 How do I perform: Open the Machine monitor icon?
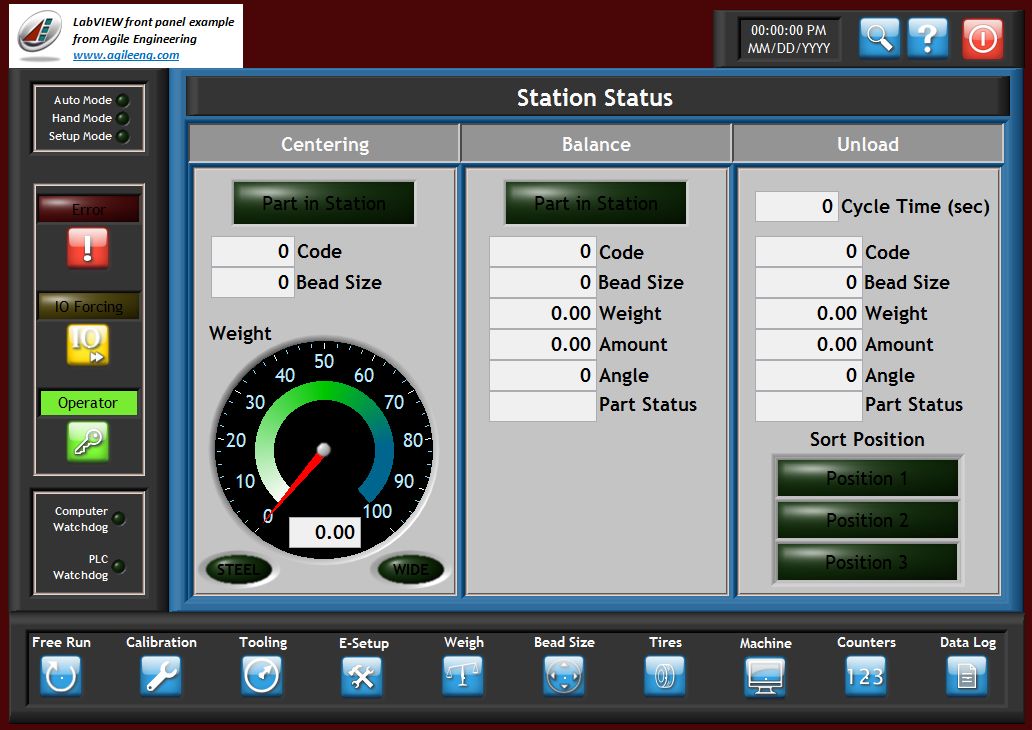point(765,677)
